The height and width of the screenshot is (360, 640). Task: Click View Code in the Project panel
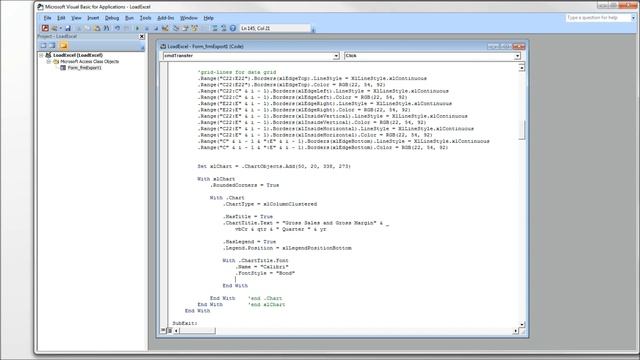click(x=43, y=45)
